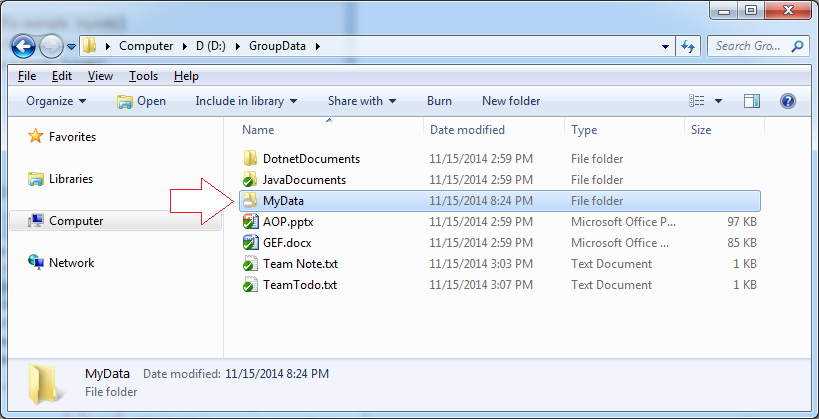Click the Burn button
Image resolution: width=819 pixels, height=419 pixels.
point(439,101)
